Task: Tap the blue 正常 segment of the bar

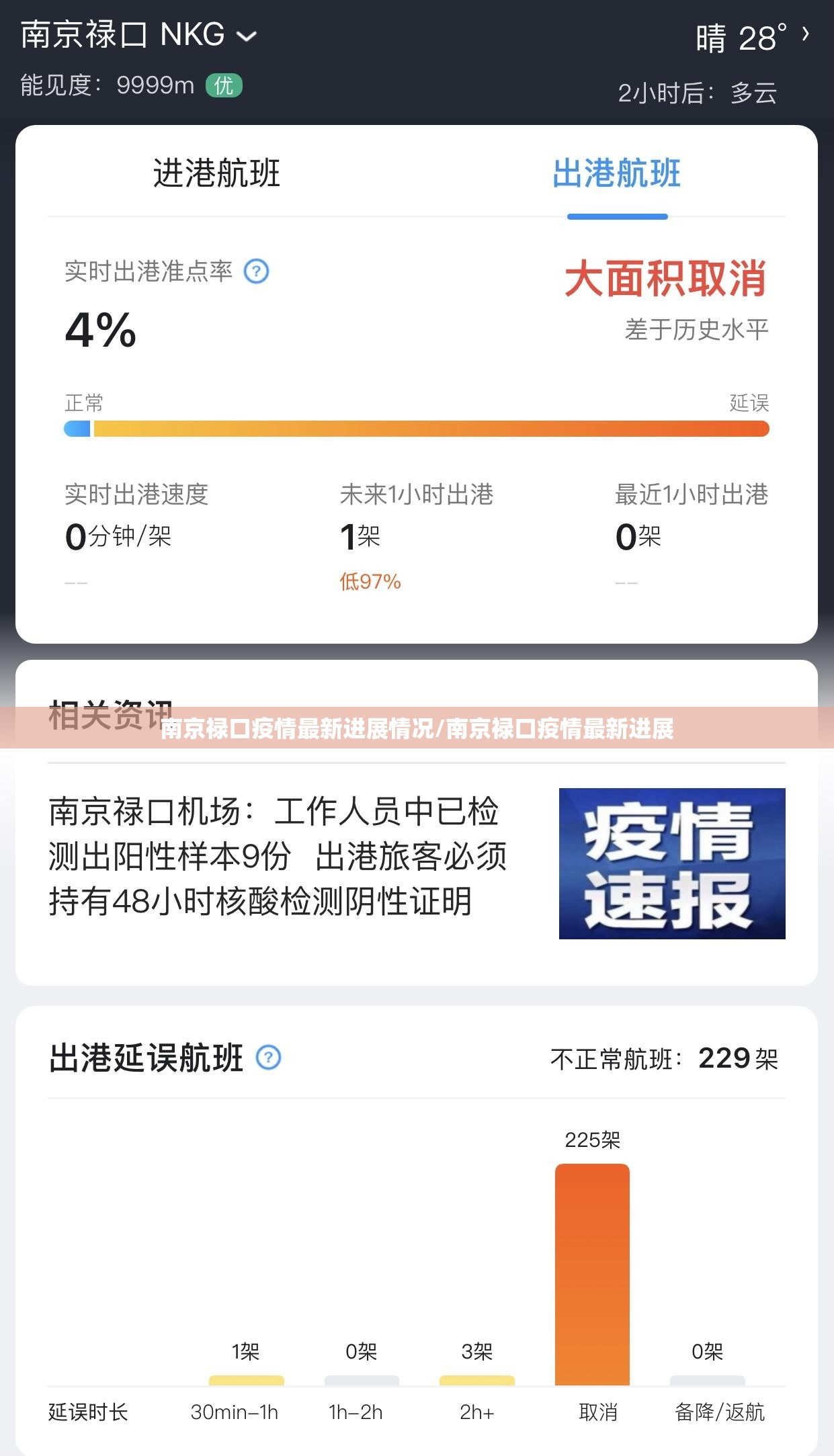Action: [x=77, y=429]
